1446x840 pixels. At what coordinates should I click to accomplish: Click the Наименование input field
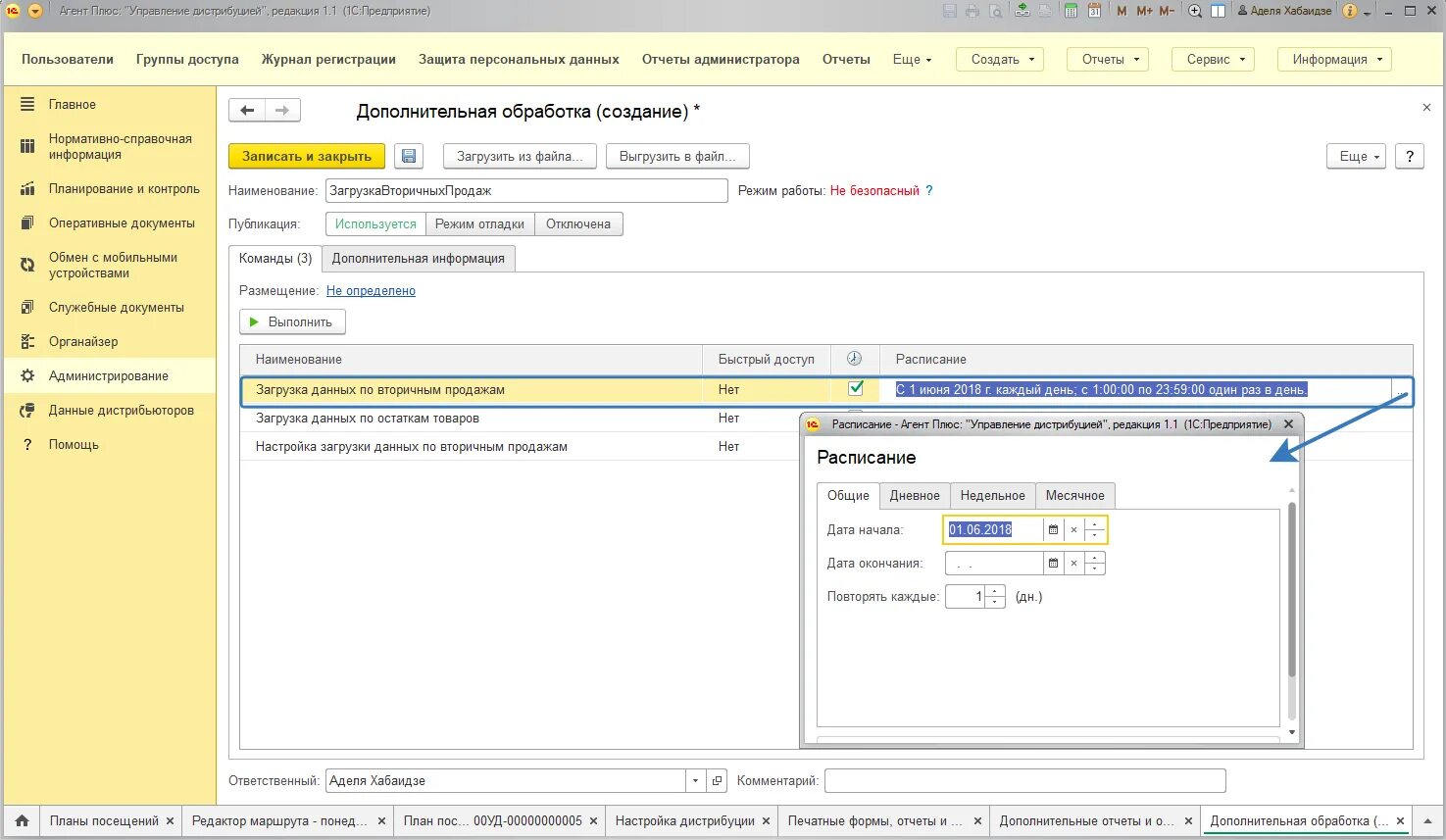point(526,190)
